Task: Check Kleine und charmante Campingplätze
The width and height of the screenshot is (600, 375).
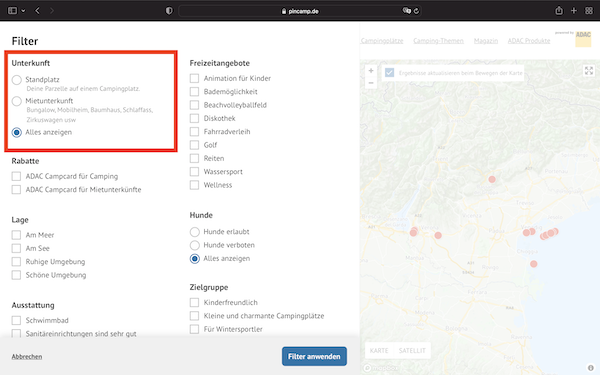Action: pyautogui.click(x=194, y=316)
